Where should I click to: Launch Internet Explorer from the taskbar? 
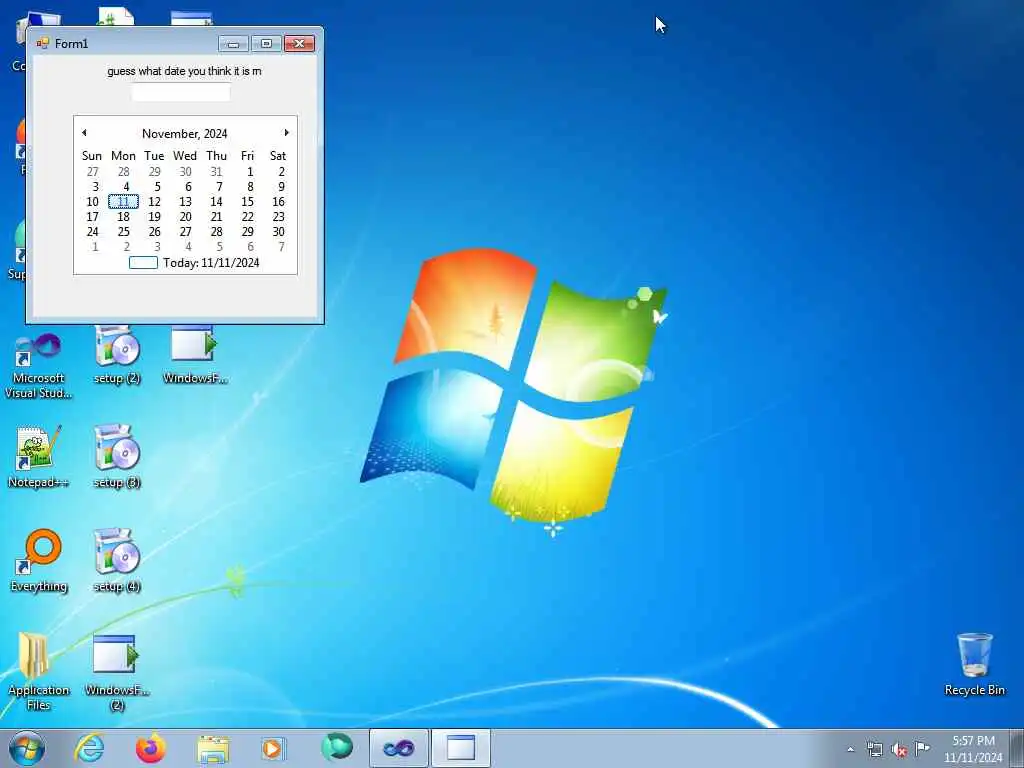89,748
